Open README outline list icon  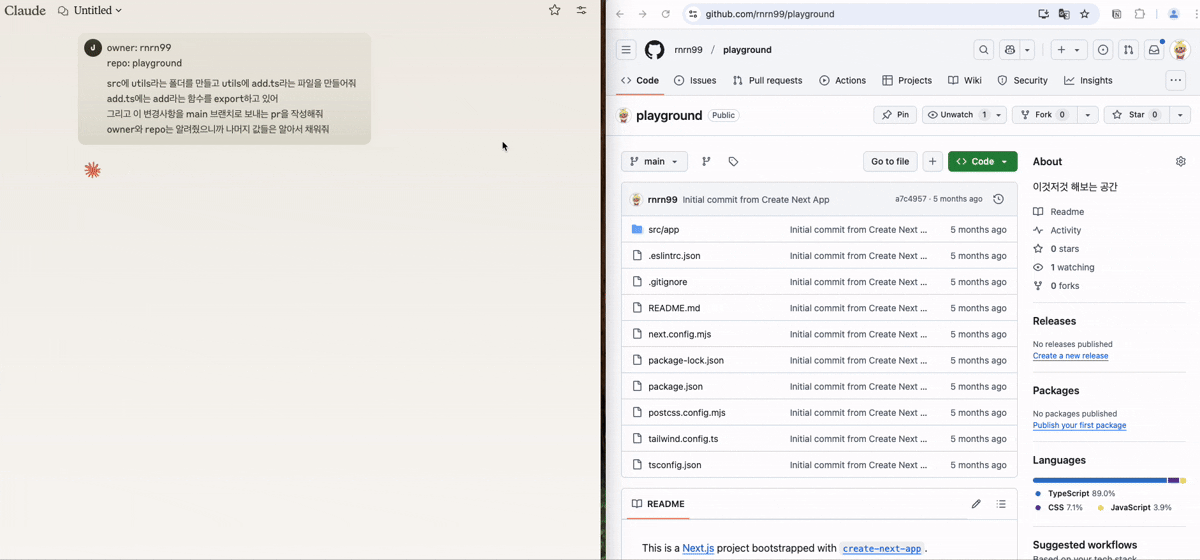tap(1001, 504)
